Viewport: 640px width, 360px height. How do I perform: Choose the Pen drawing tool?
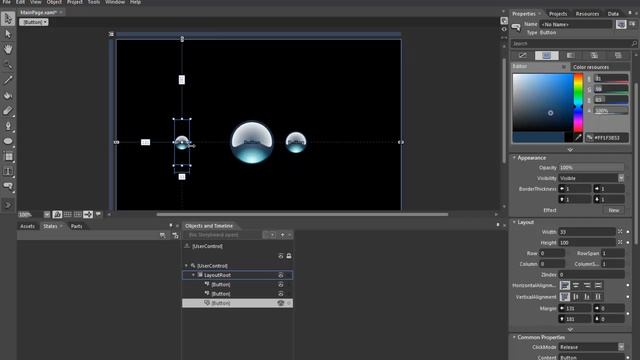click(x=8, y=126)
